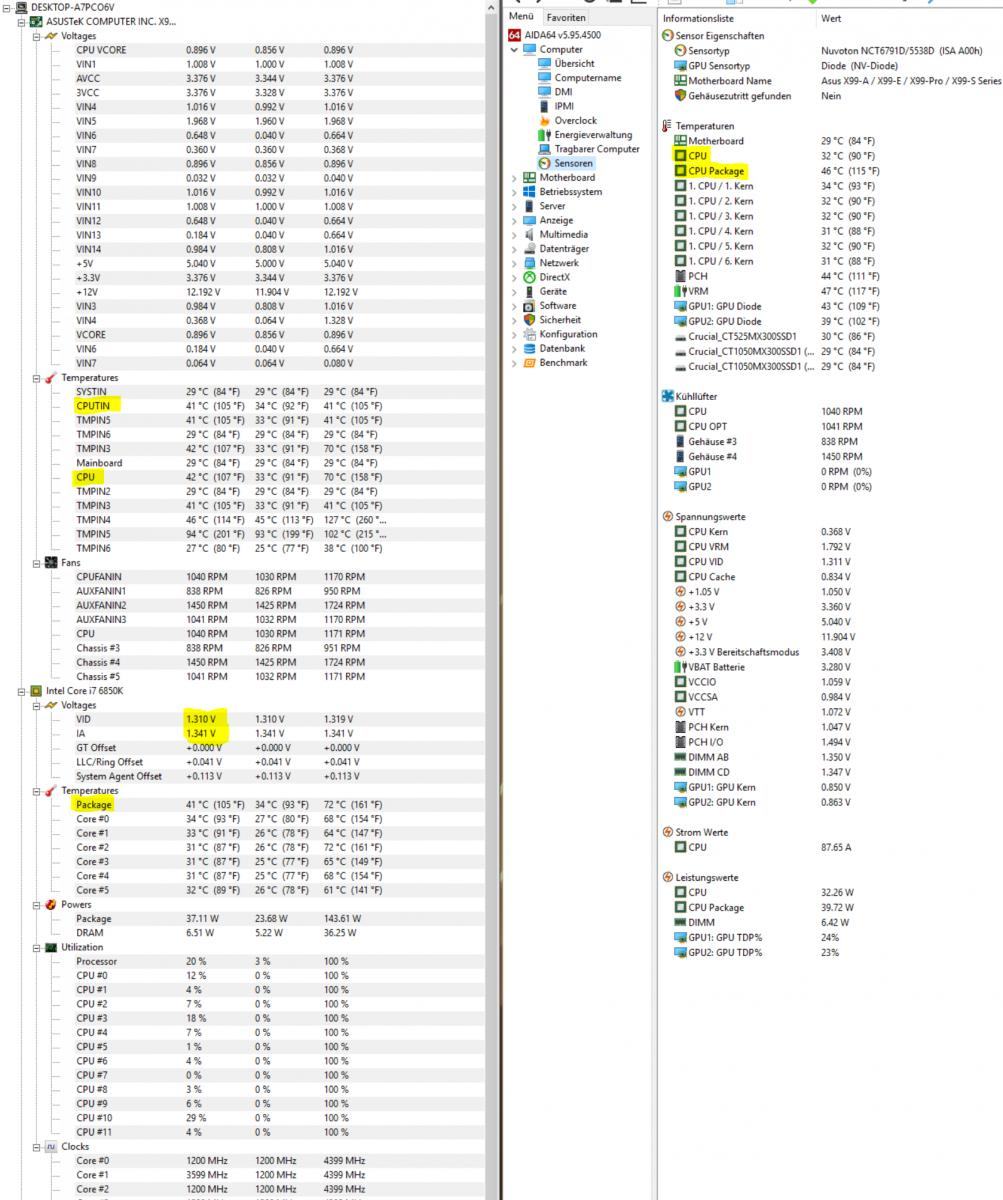Select the Server tree item
The height and width of the screenshot is (1200, 1003).
click(552, 206)
